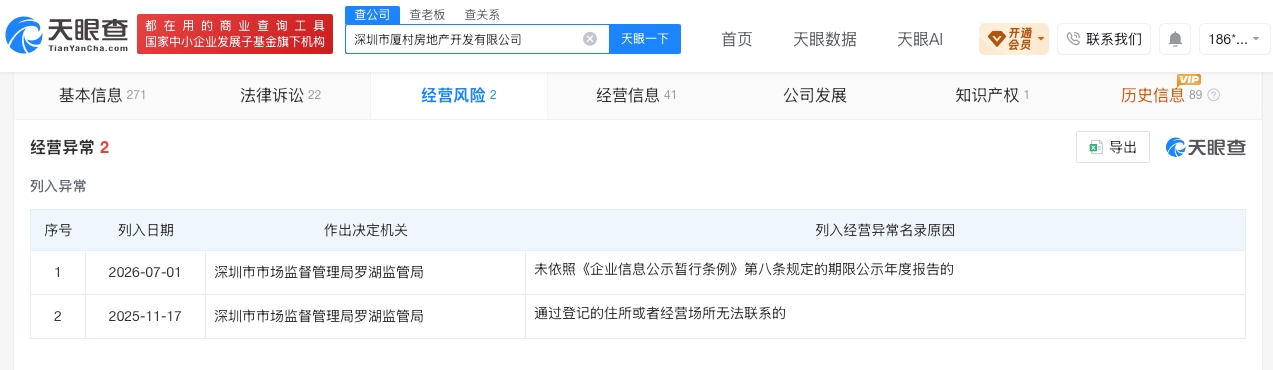Viewport: 1273px width, 370px height.
Task: Click the phone icon beside 联系我们
Action: pyautogui.click(x=1074, y=39)
